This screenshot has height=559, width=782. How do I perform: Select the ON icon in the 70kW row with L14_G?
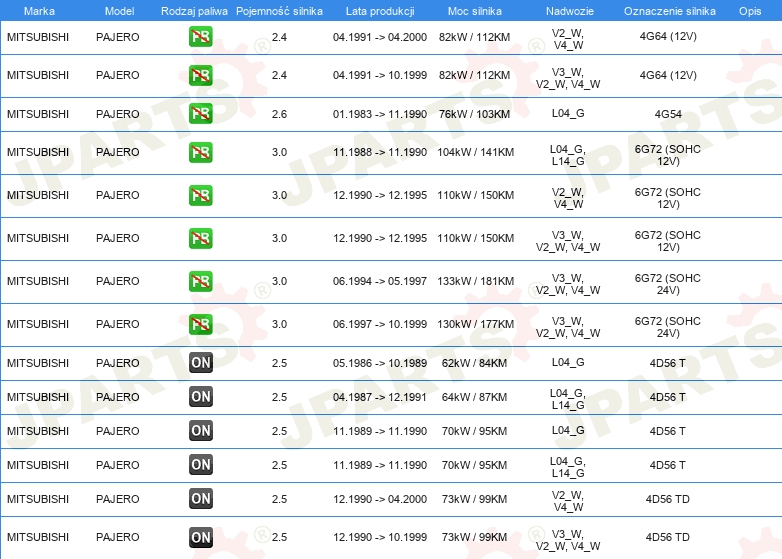click(x=200, y=464)
